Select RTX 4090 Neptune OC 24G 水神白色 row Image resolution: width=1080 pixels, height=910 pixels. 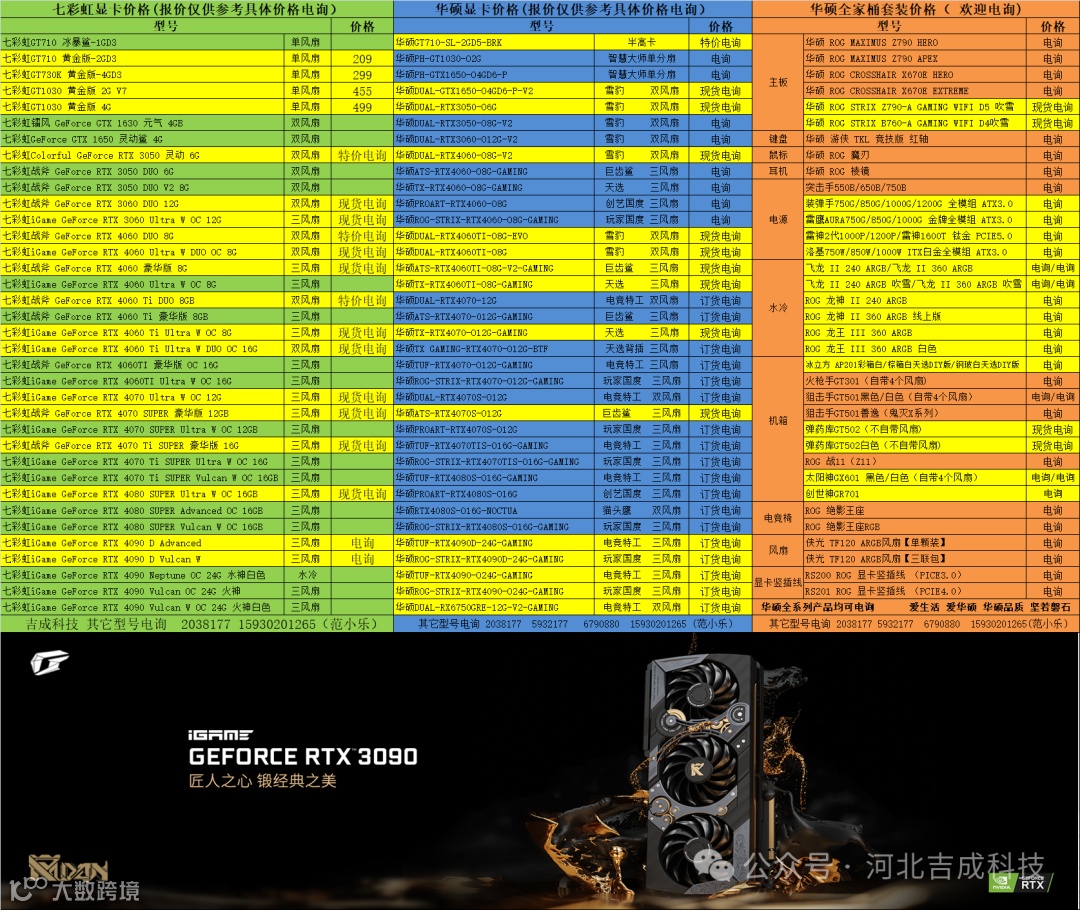pyautogui.click(x=196, y=575)
